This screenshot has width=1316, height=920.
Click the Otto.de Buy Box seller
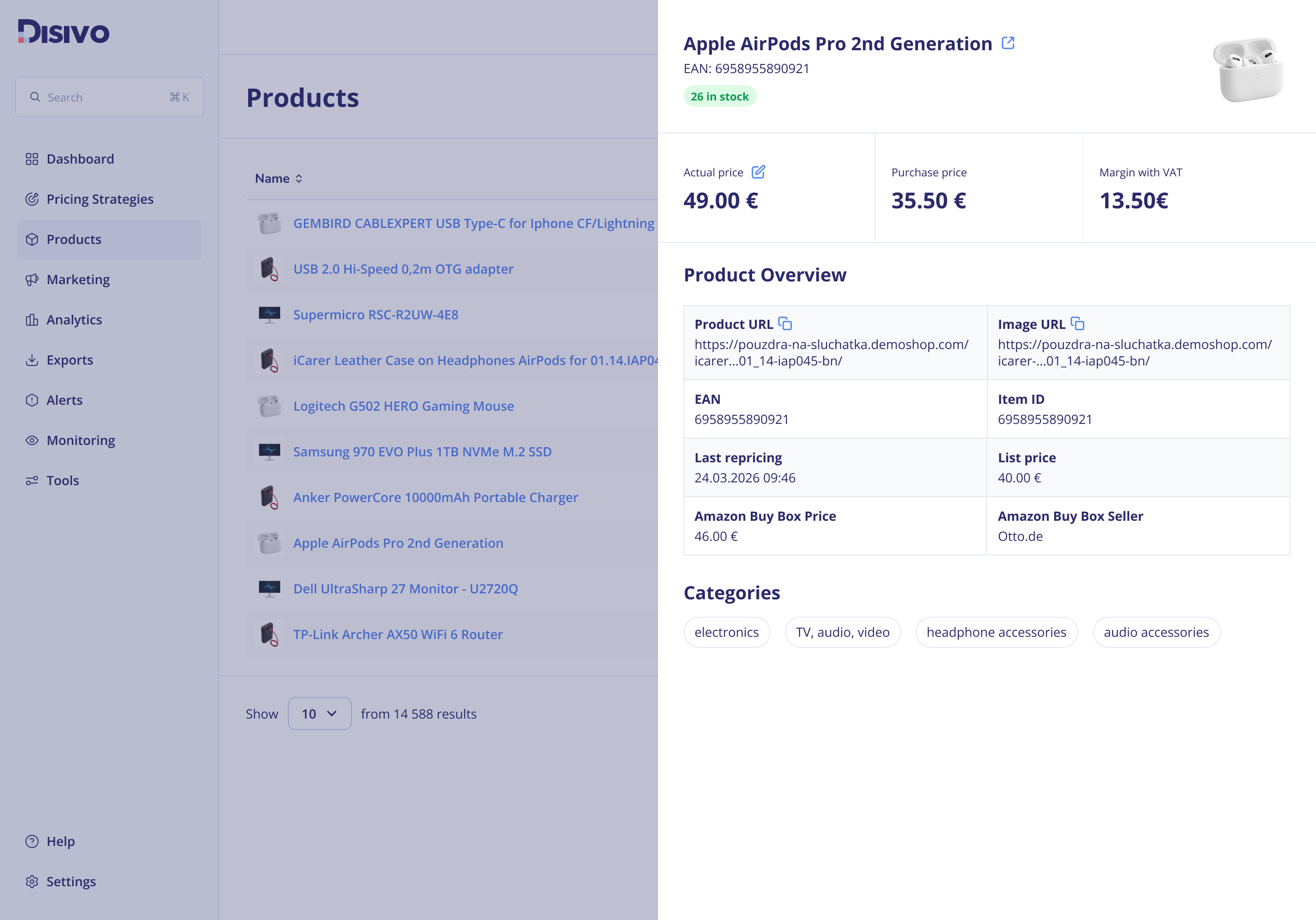(1020, 536)
